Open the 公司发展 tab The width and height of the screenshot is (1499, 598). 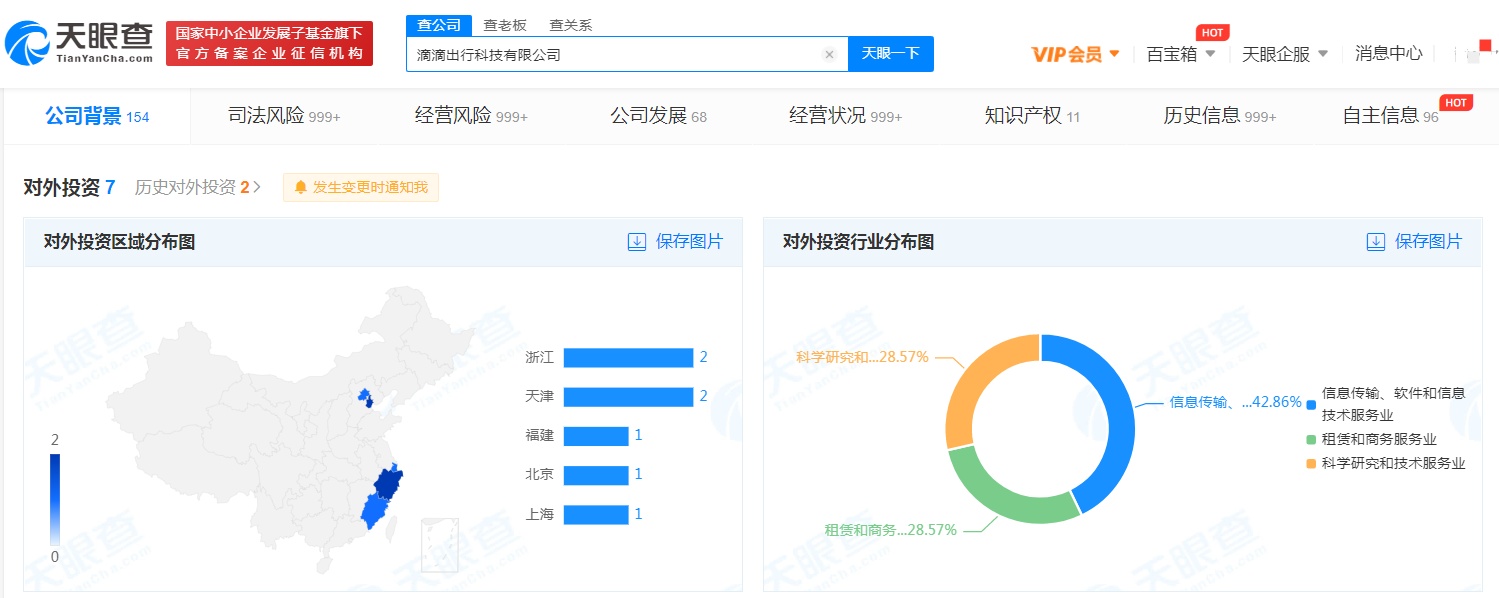coord(658,116)
